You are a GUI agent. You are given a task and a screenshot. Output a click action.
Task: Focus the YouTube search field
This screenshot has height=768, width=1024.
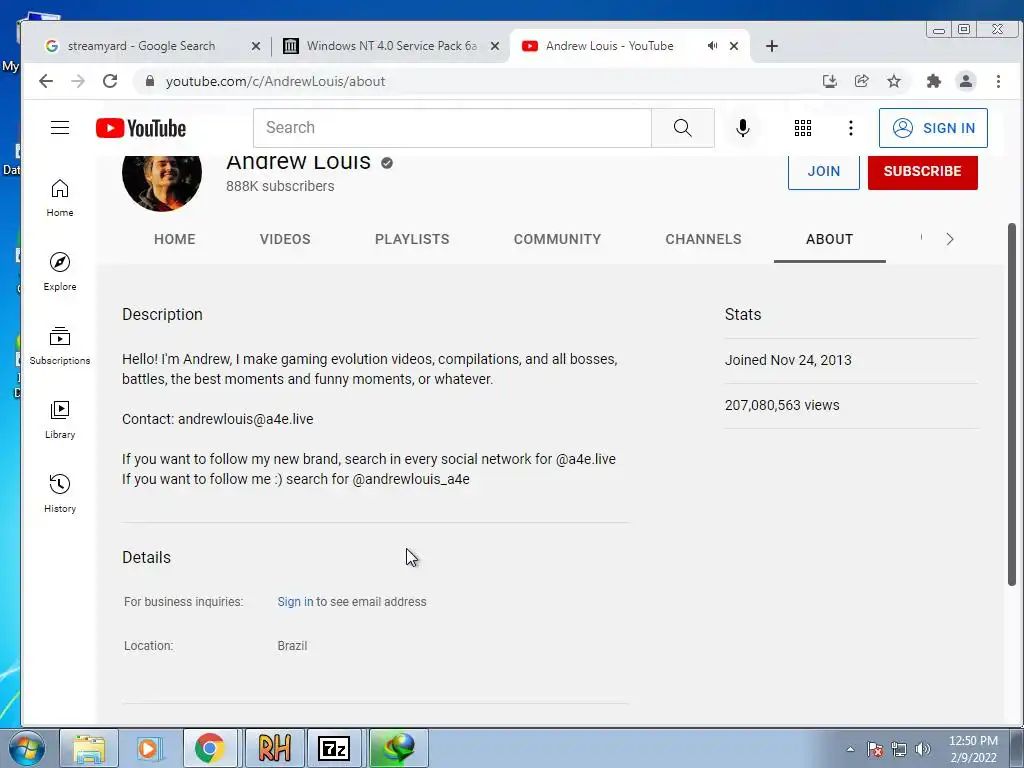(452, 127)
